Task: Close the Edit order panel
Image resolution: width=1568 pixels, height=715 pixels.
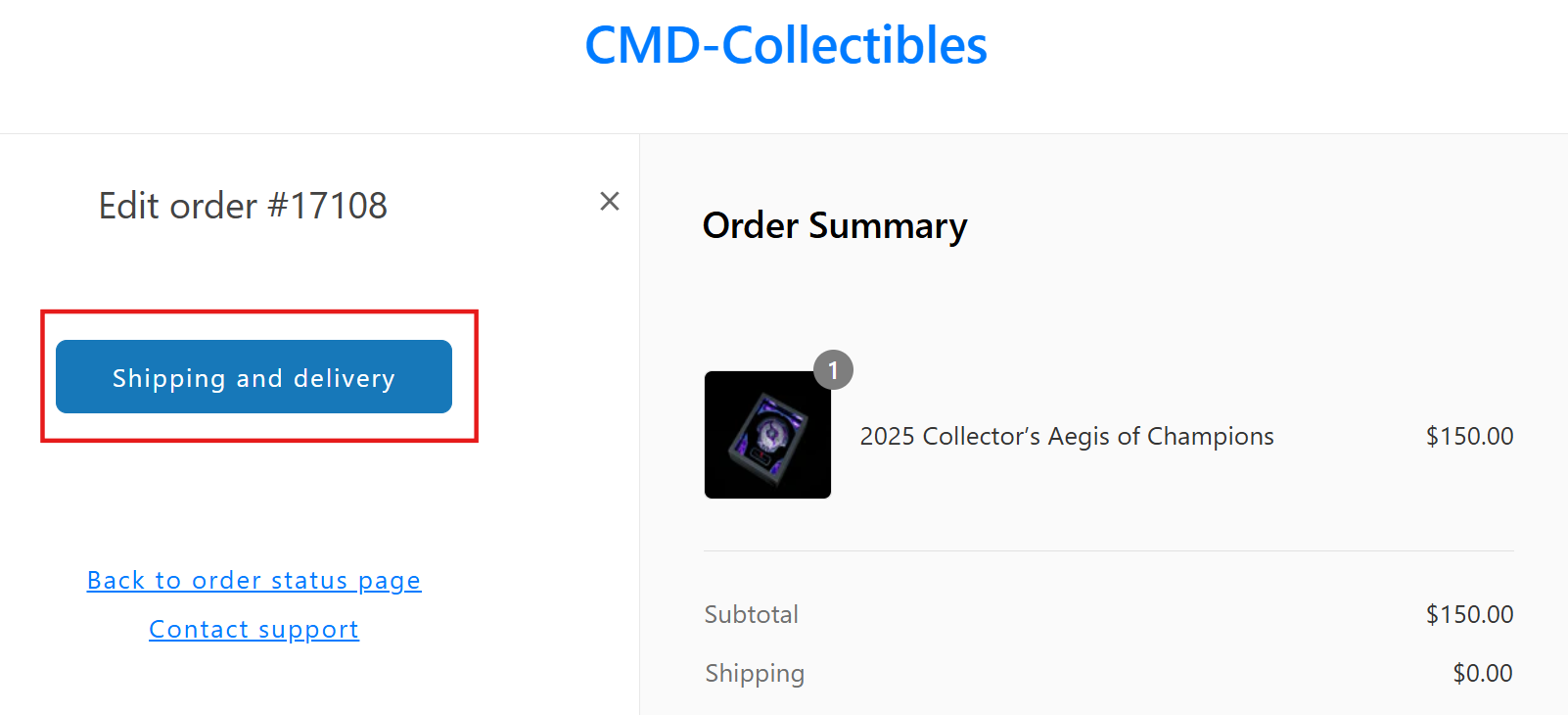Action: 610,201
